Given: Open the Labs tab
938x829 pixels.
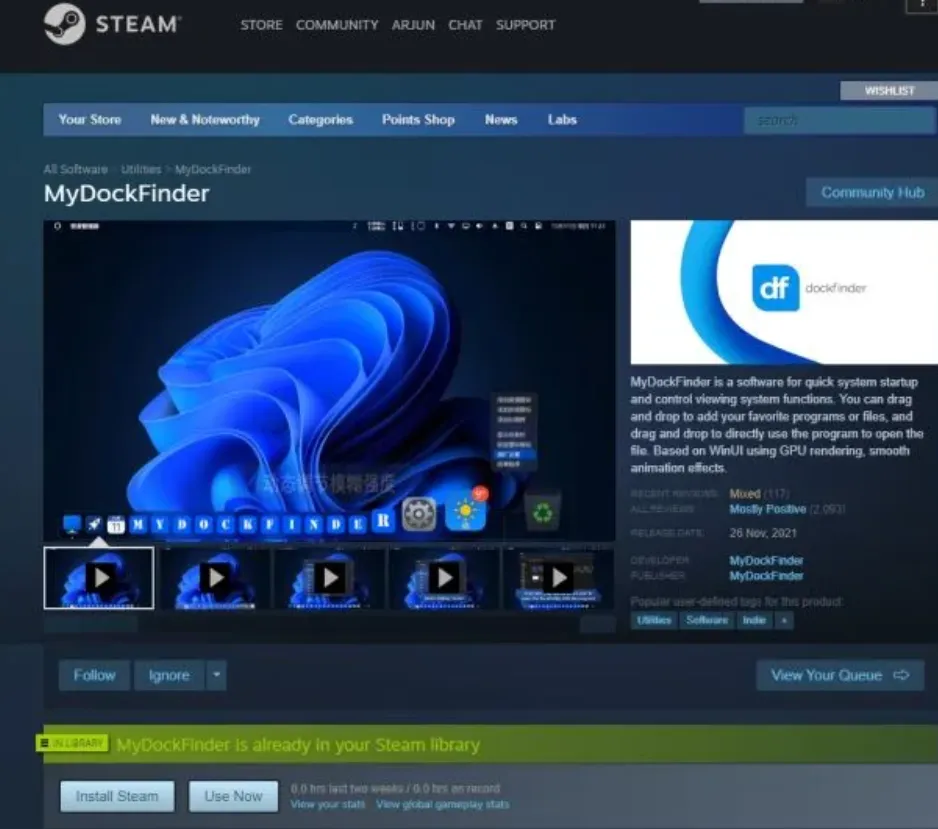Looking at the screenshot, I should tap(562, 120).
